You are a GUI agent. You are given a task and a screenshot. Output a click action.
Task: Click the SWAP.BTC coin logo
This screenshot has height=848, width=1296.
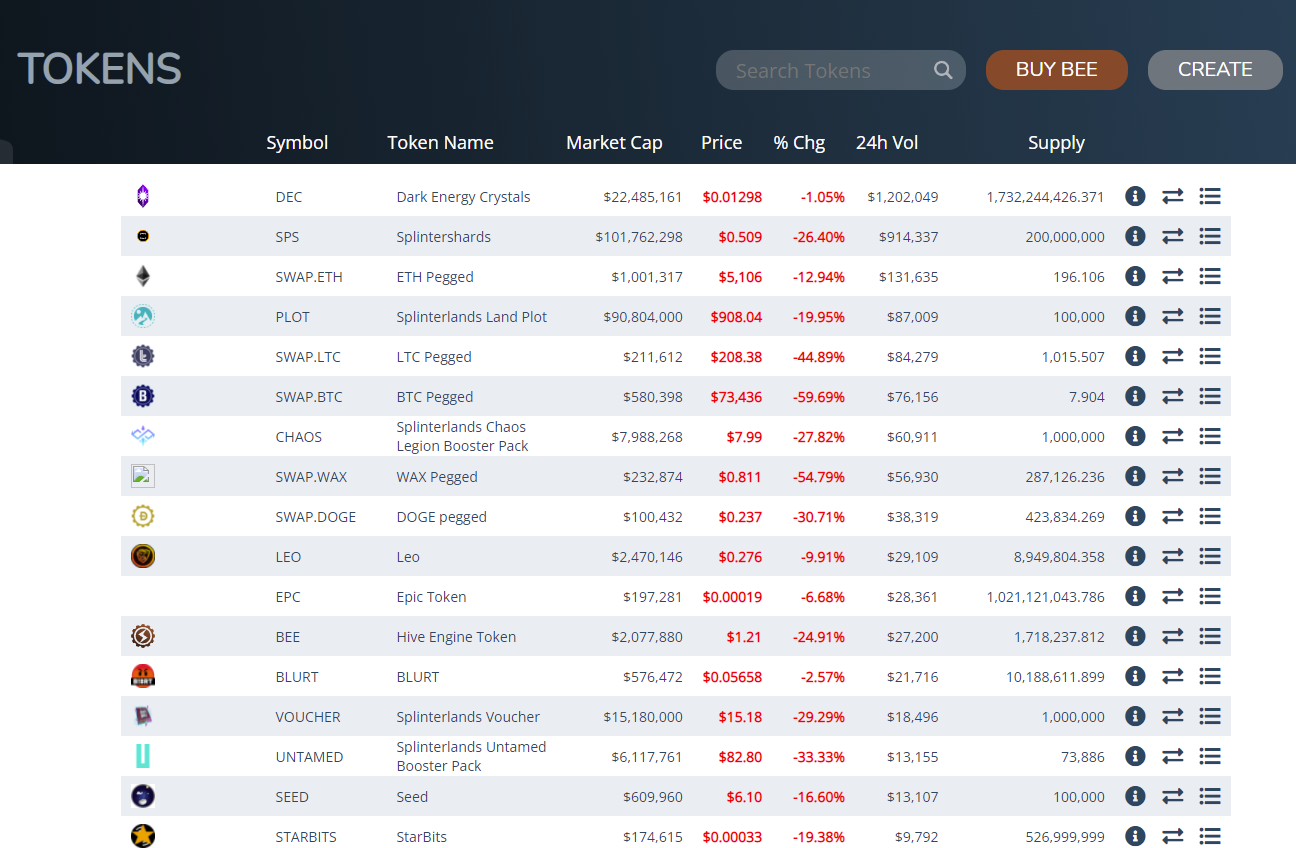tap(143, 396)
